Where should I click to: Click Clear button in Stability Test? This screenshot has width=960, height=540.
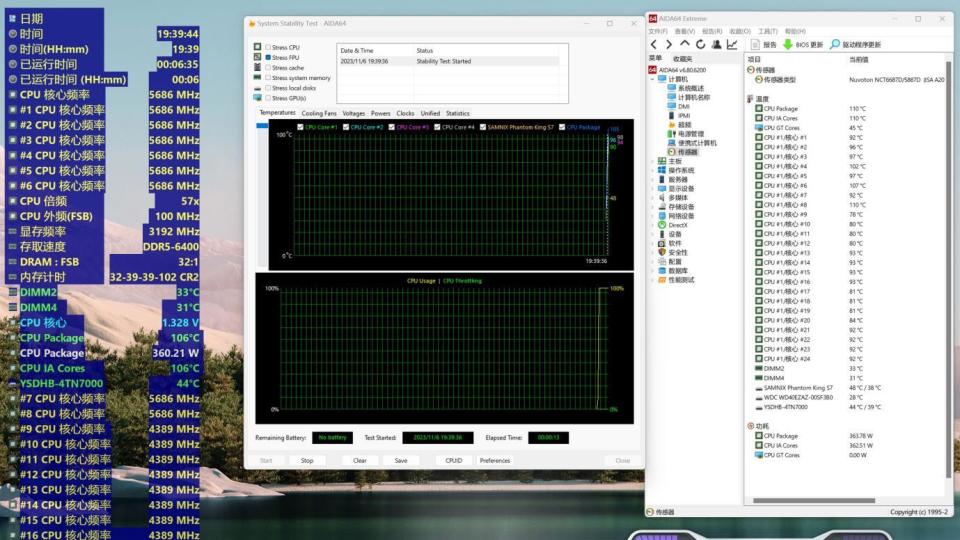point(359,460)
